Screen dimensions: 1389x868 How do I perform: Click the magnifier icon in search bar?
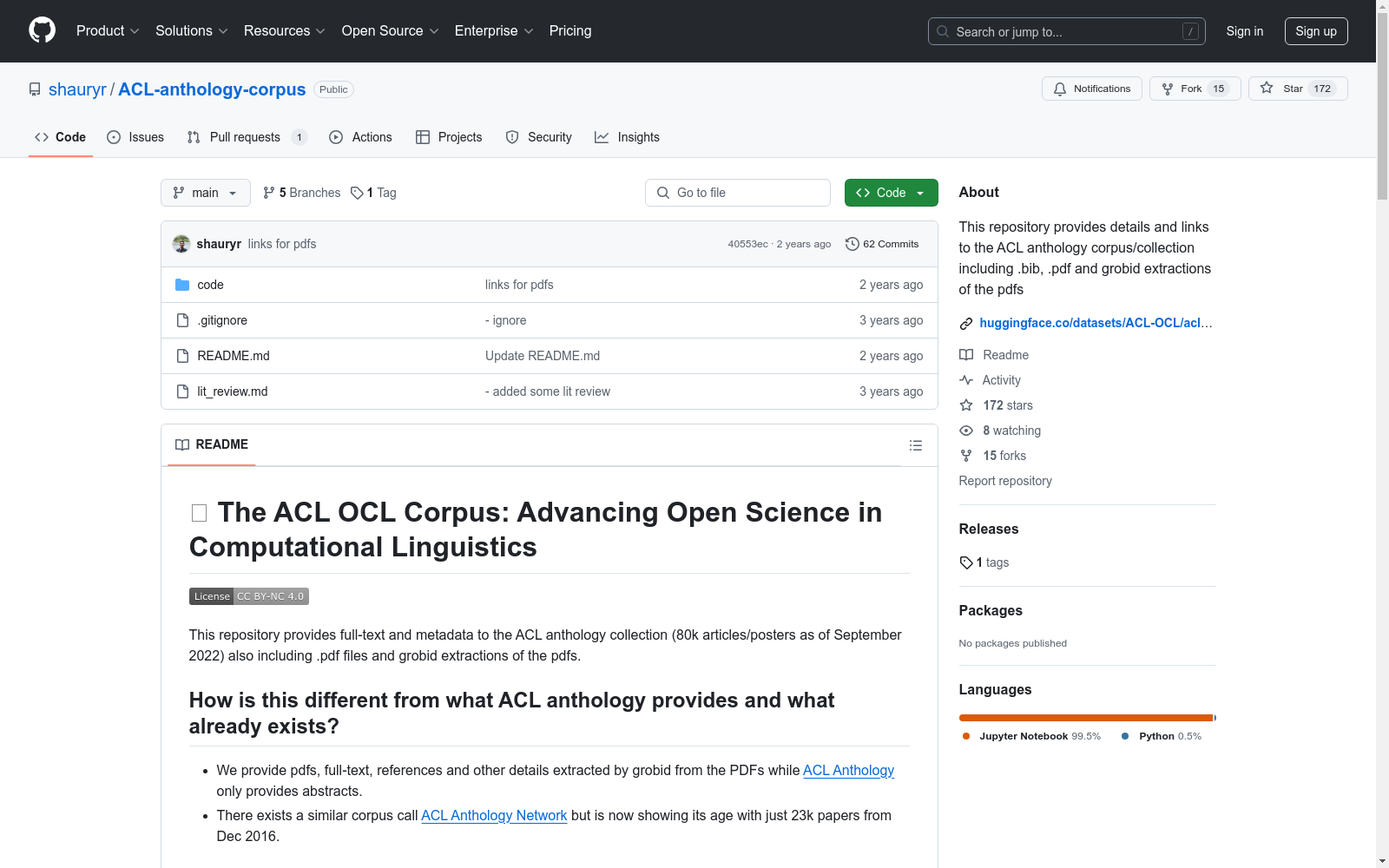[x=943, y=31]
